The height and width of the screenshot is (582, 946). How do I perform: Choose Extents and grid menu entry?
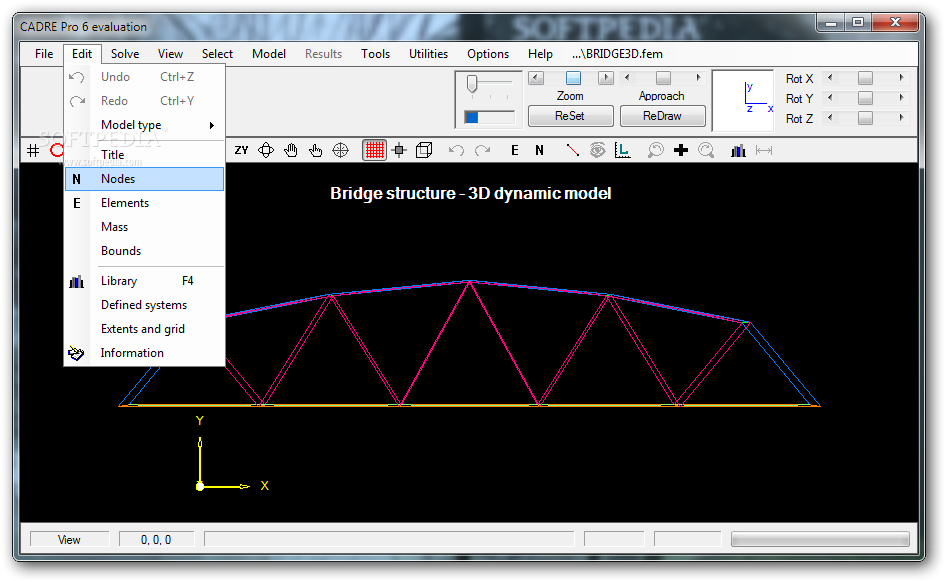(144, 329)
